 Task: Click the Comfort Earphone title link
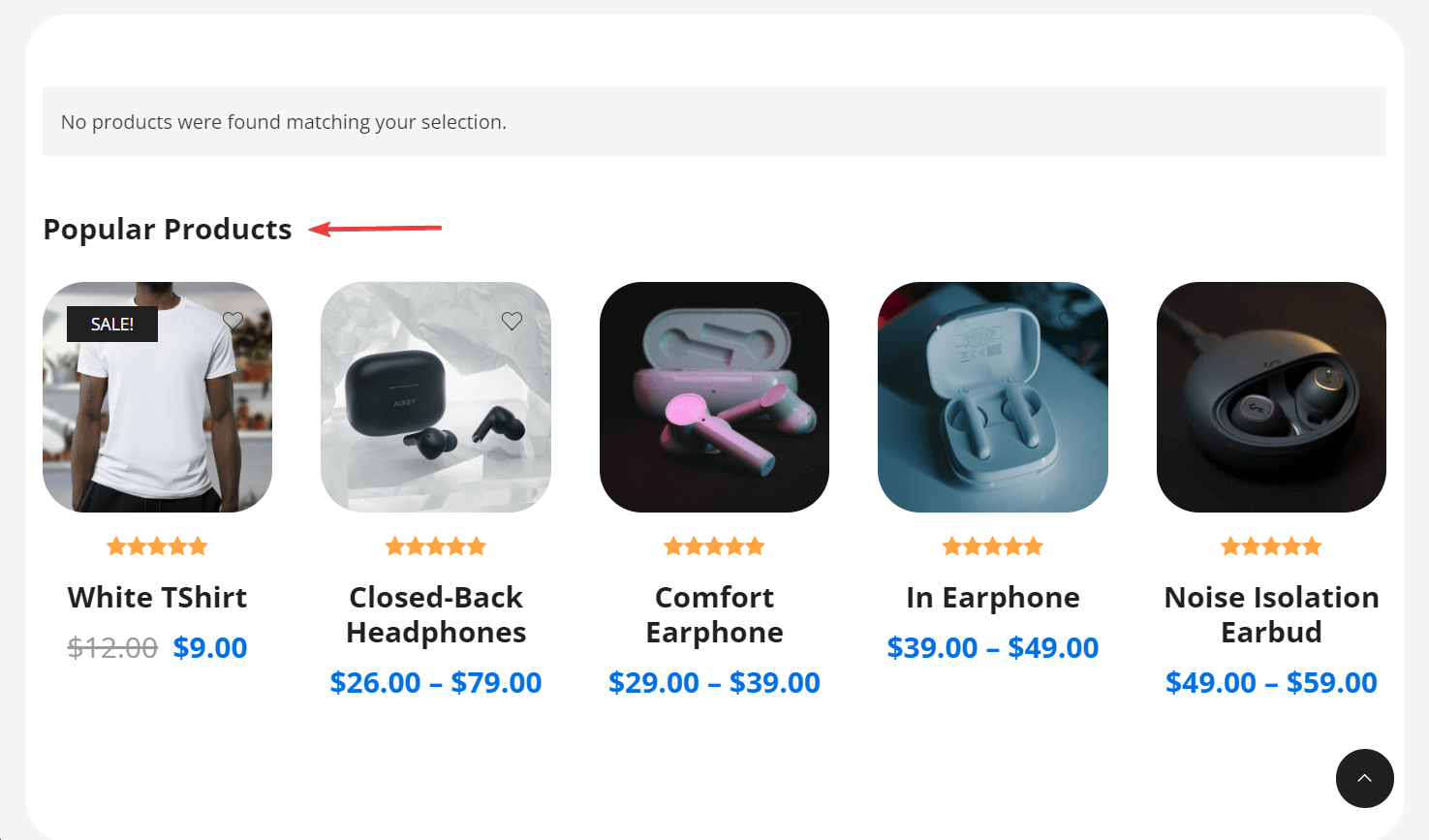click(714, 614)
